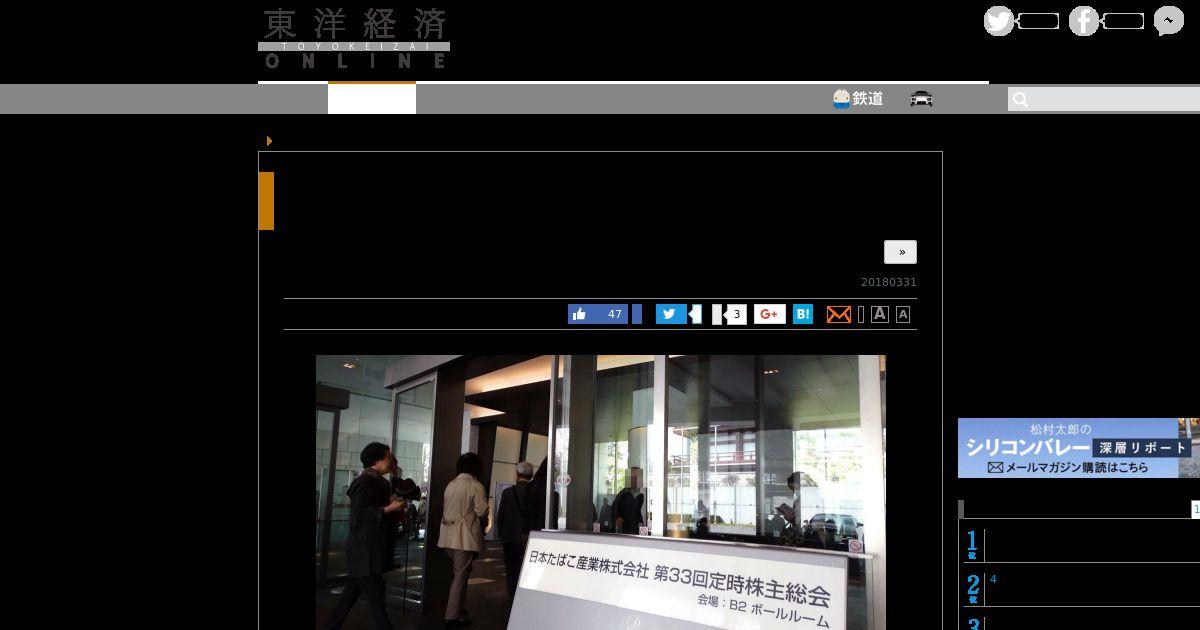Select the larger font size A

click(x=880, y=314)
